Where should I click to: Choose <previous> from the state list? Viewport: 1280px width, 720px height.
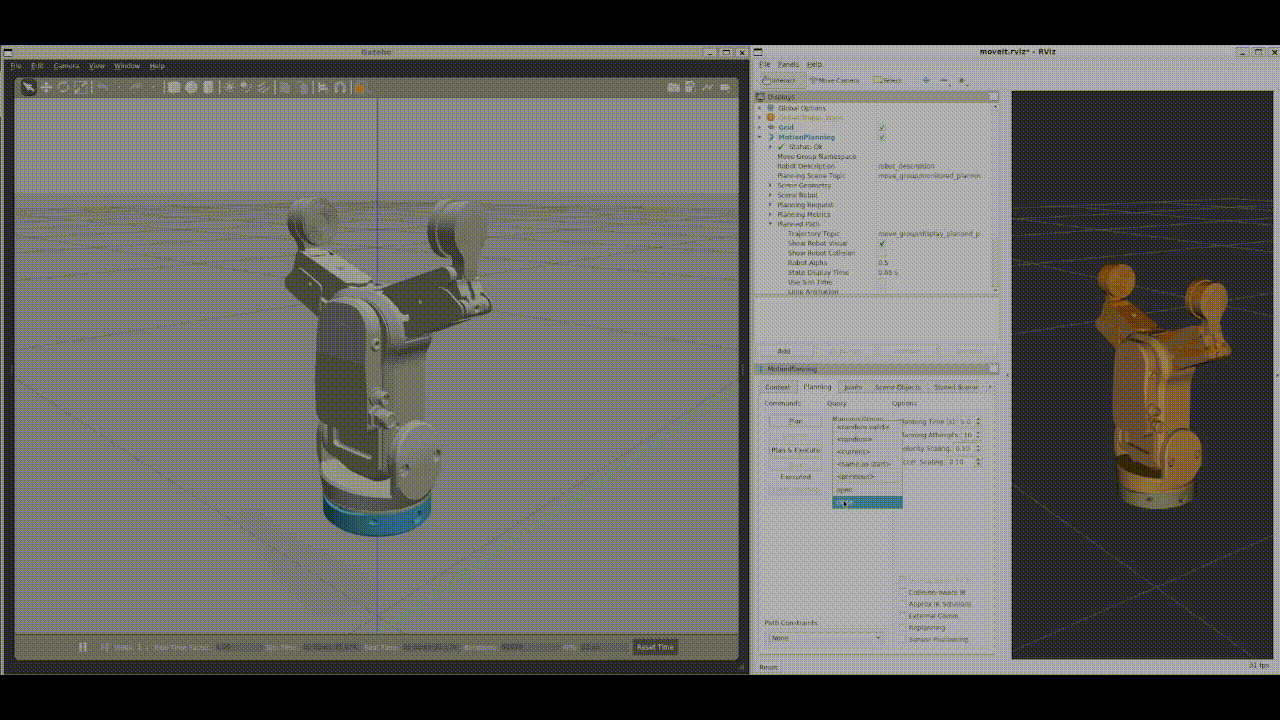pyautogui.click(x=867, y=476)
